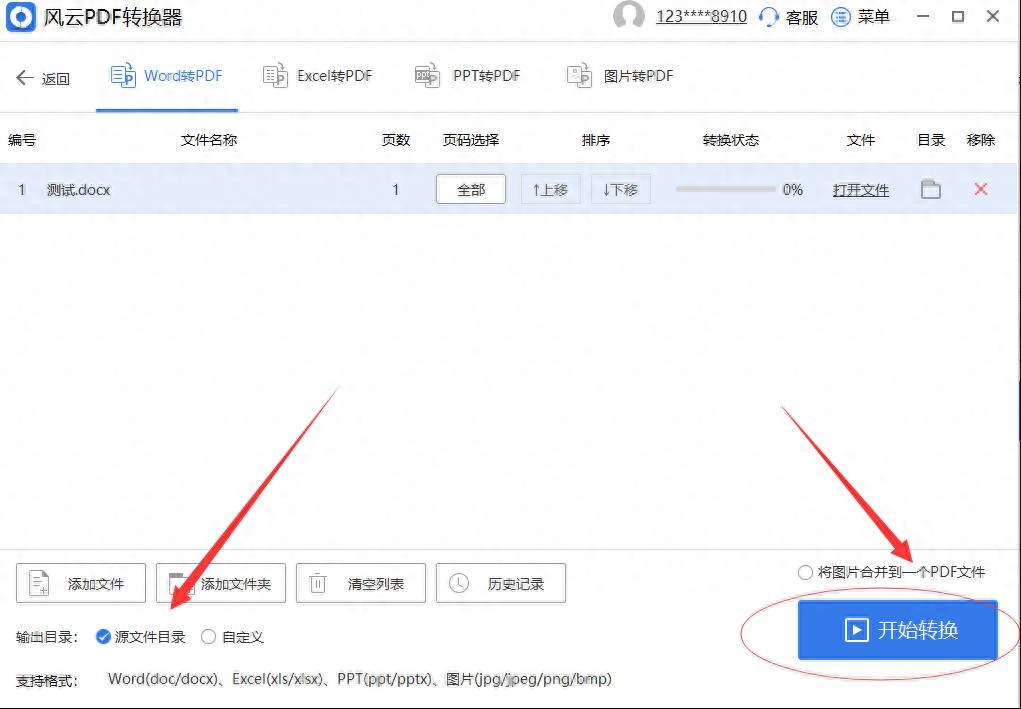Open 测试.docx via 打开文件 link
The image size is (1021, 709).
tap(861, 190)
